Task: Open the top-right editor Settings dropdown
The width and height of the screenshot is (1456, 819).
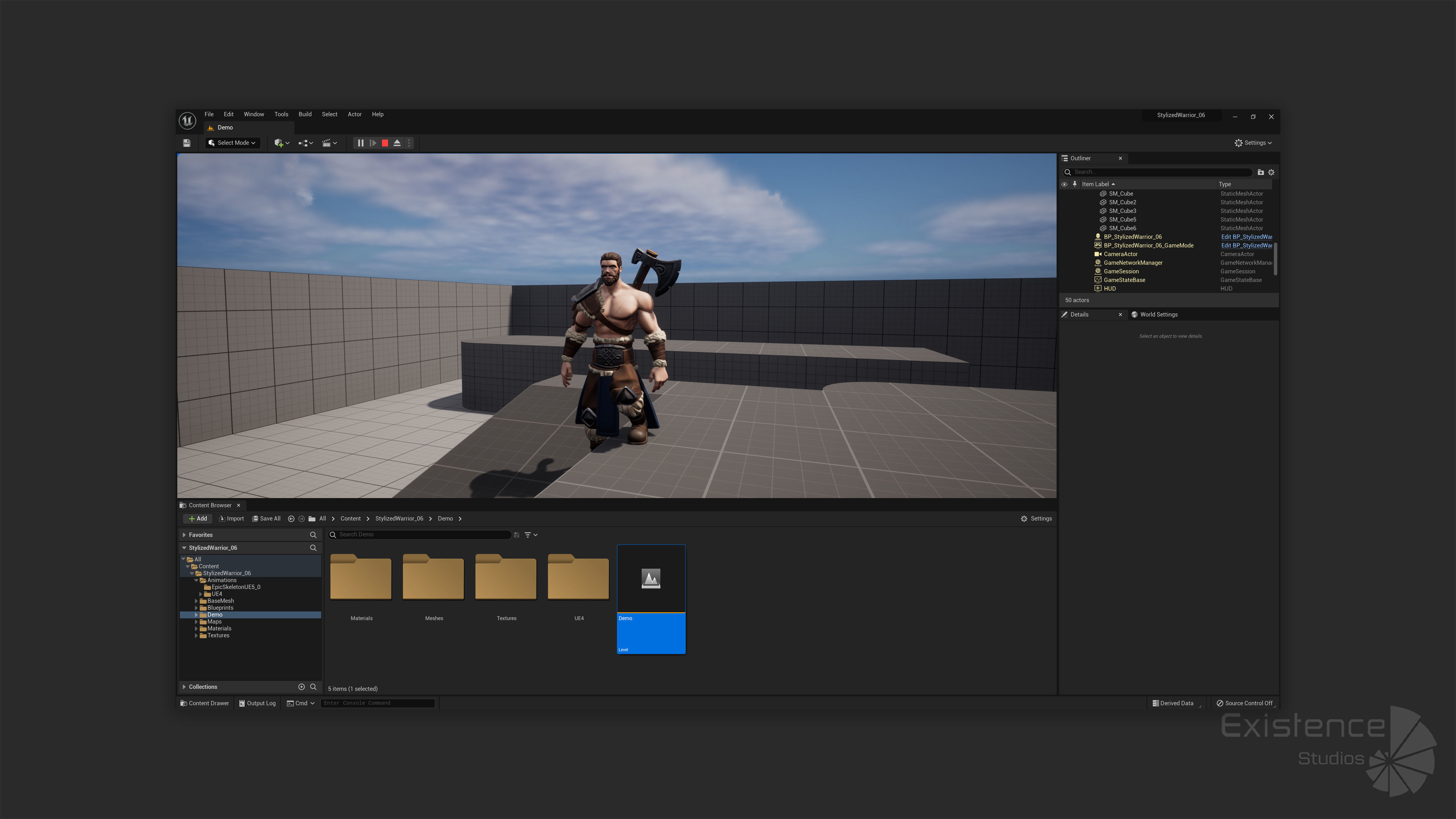Action: [x=1253, y=143]
